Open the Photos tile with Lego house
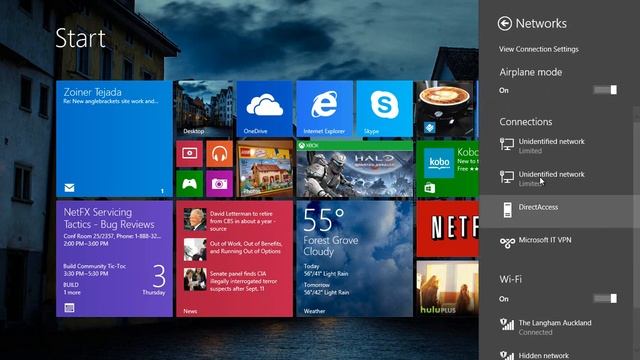 click(x=264, y=169)
